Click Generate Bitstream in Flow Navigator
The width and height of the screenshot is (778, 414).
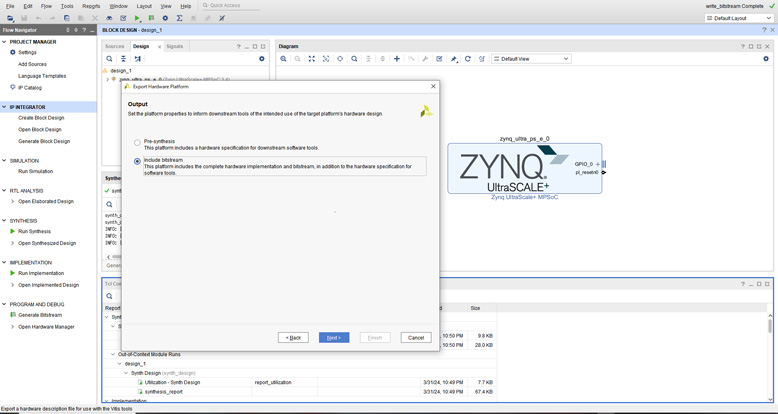(40, 315)
